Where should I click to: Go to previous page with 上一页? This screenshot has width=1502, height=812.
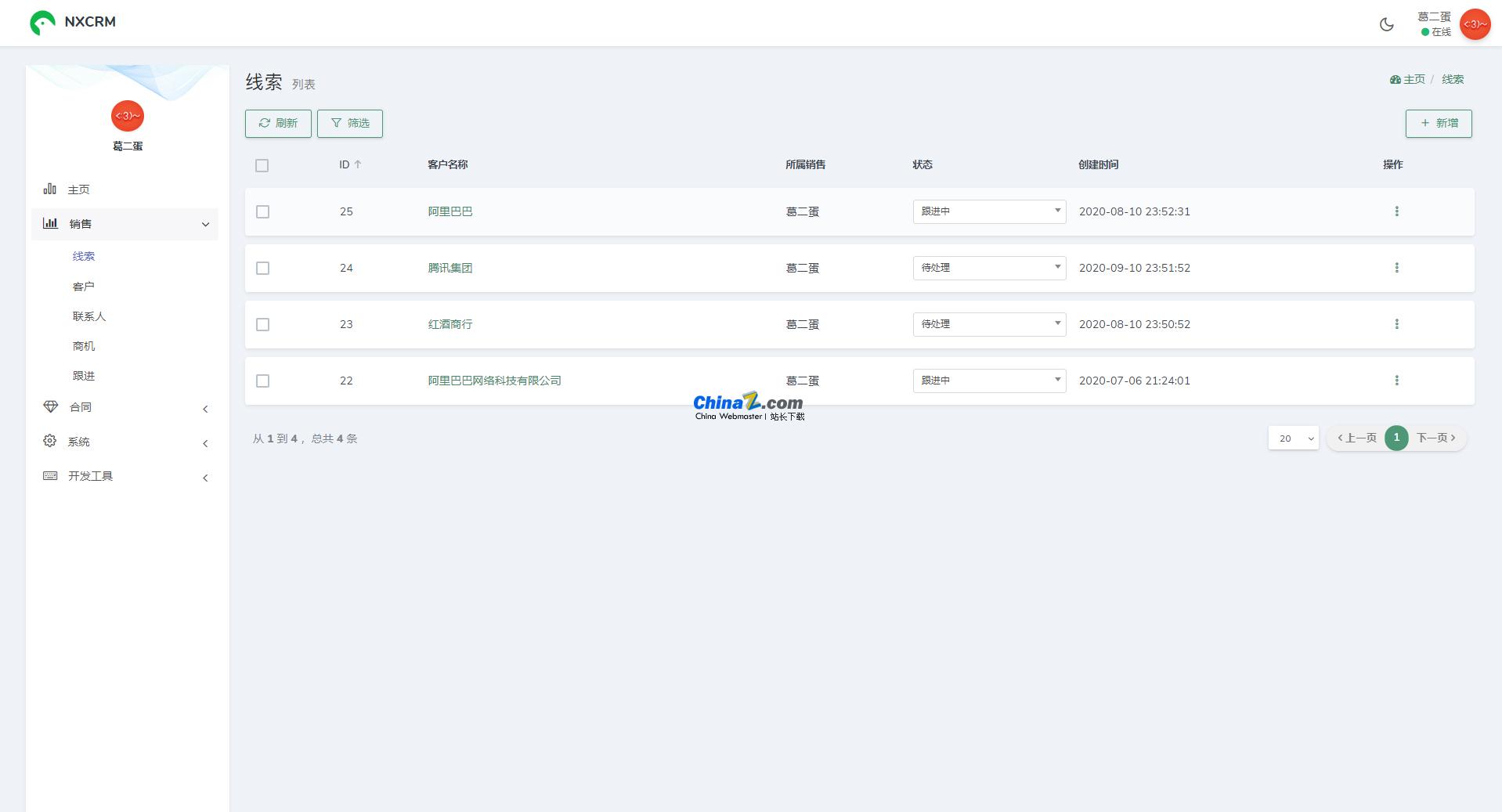(1357, 438)
